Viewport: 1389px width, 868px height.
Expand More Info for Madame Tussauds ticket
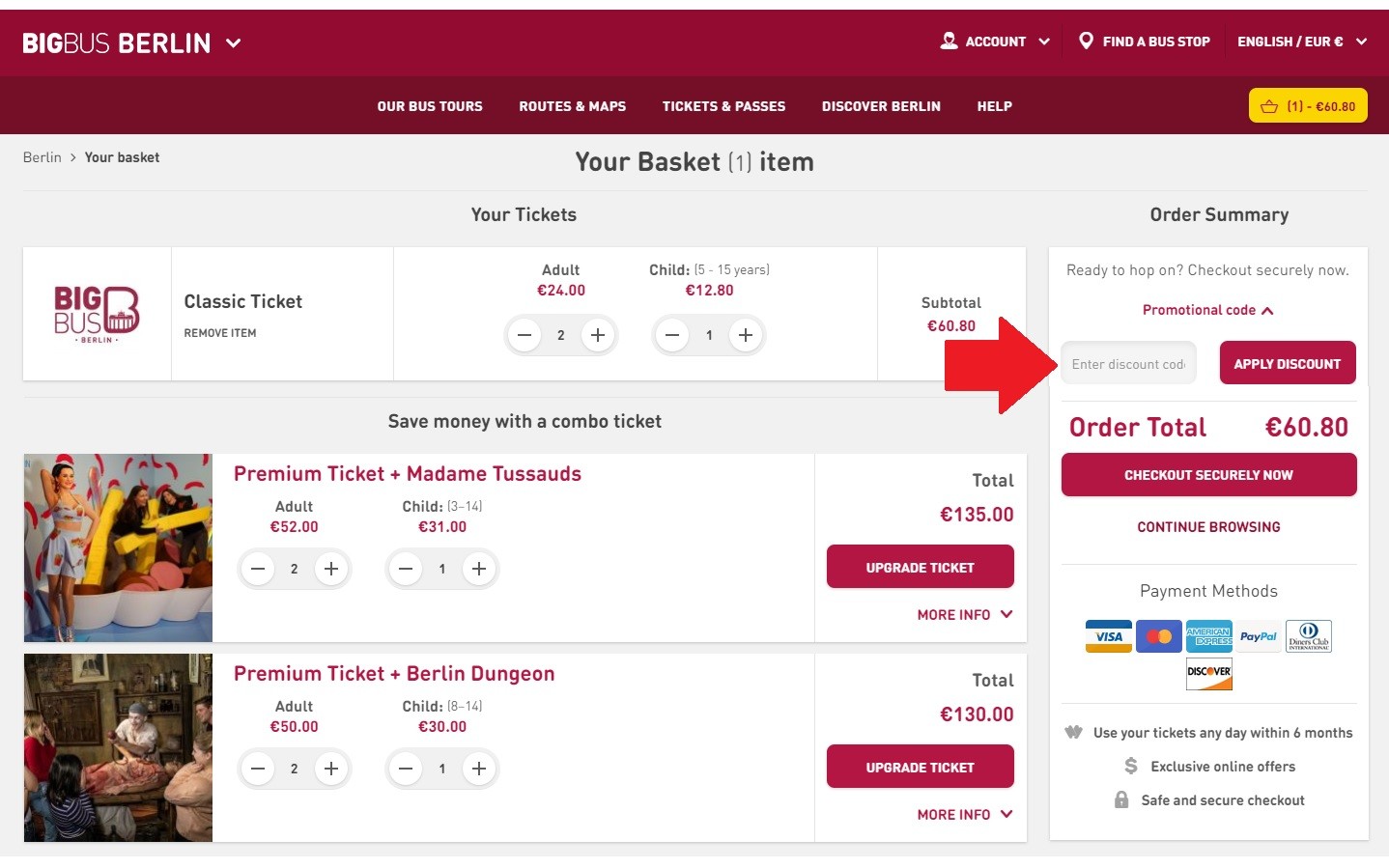tap(964, 615)
